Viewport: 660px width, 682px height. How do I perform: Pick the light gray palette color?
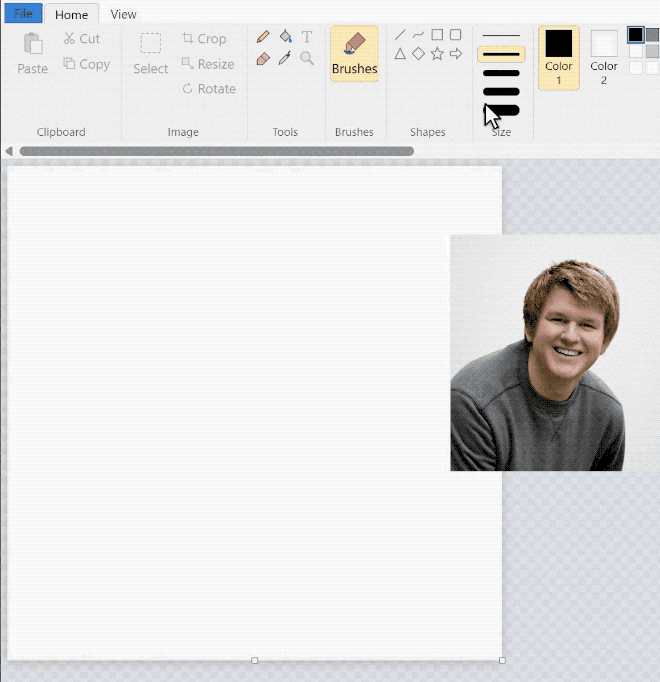tap(652, 51)
